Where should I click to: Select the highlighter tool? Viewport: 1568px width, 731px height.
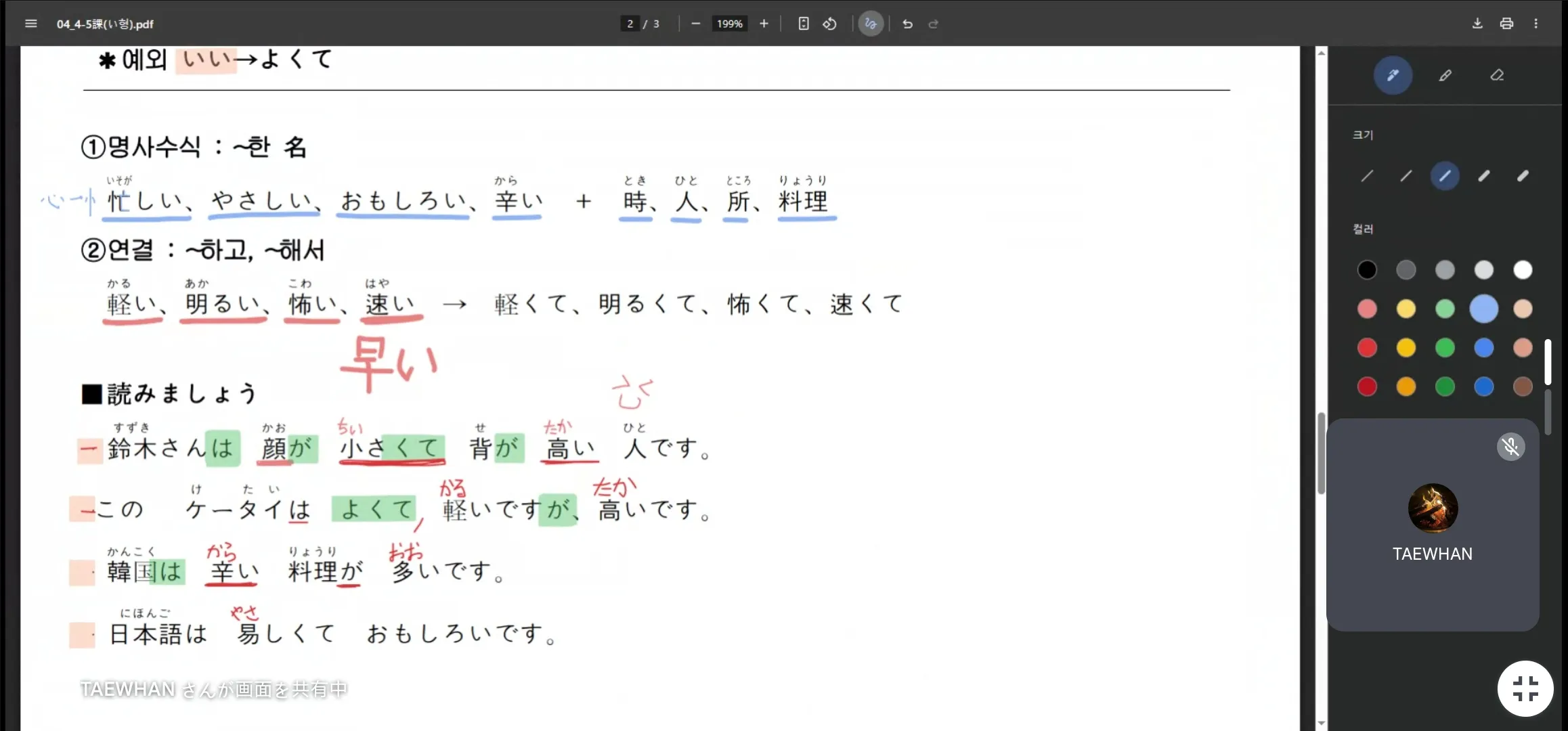[1445, 75]
